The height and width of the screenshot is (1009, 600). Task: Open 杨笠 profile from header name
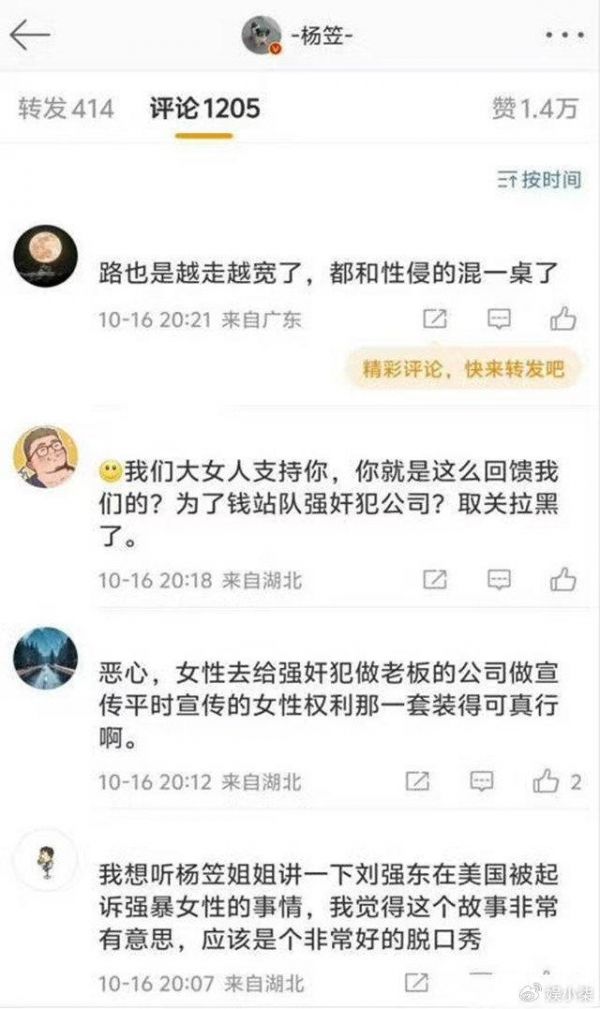tap(322, 35)
